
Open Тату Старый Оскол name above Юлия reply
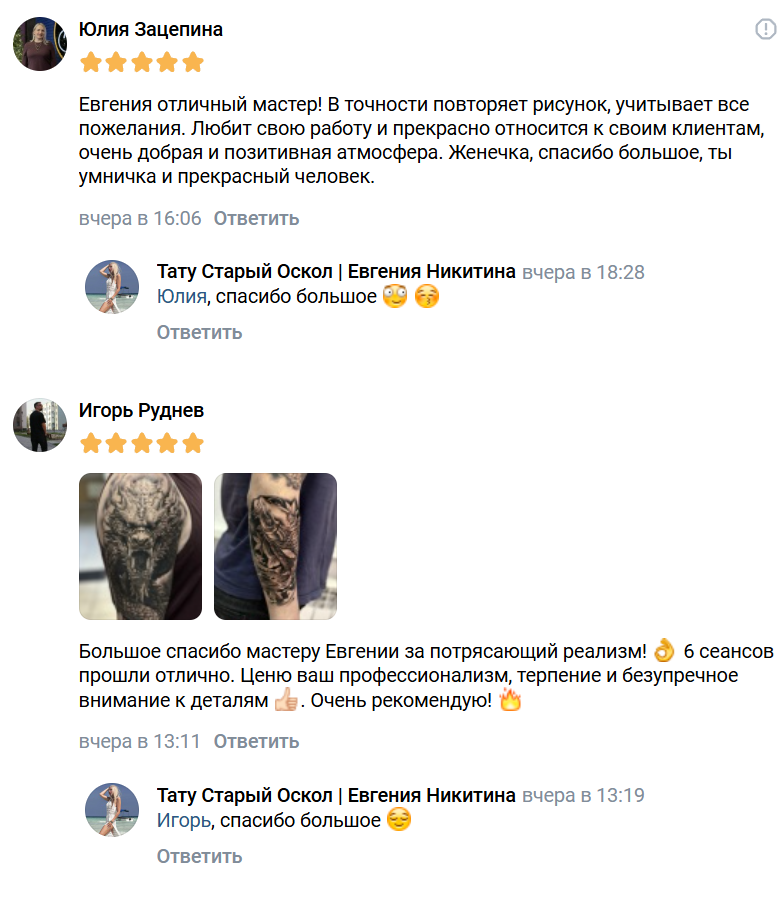point(336,271)
